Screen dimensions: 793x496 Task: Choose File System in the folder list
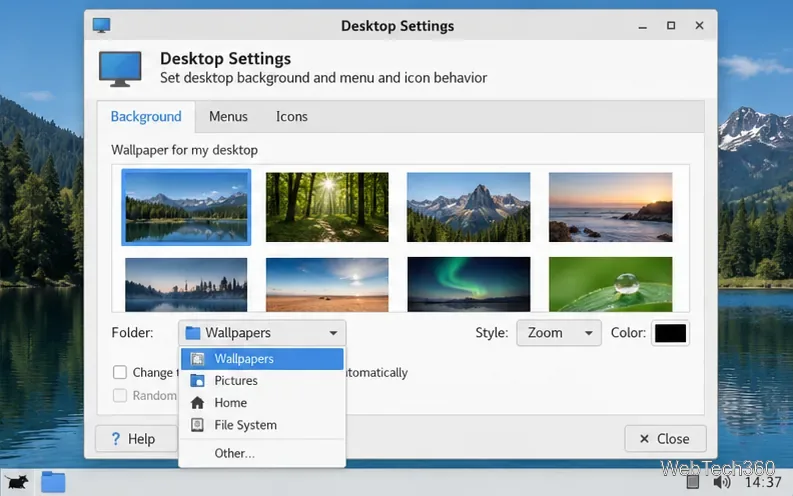[x=262, y=425]
